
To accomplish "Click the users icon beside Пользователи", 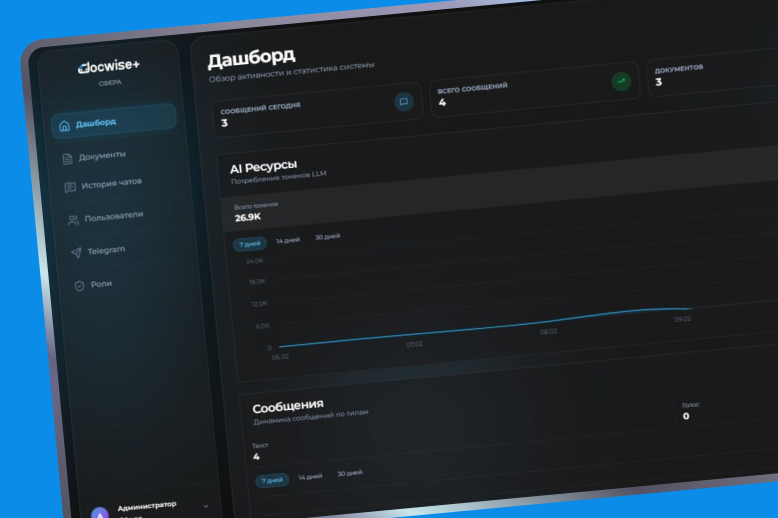I will coord(73,219).
